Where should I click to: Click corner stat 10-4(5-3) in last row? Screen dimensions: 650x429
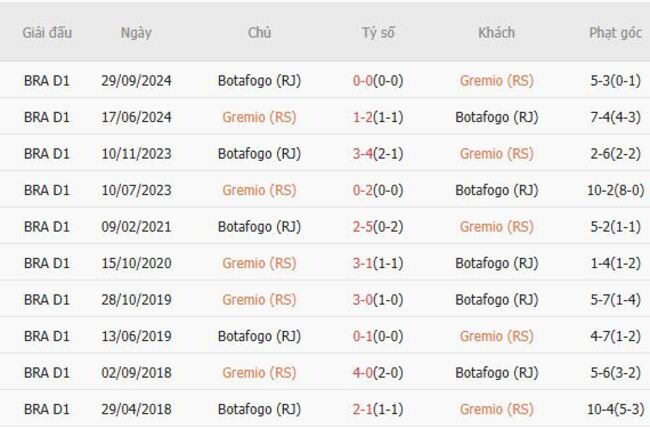(615, 409)
